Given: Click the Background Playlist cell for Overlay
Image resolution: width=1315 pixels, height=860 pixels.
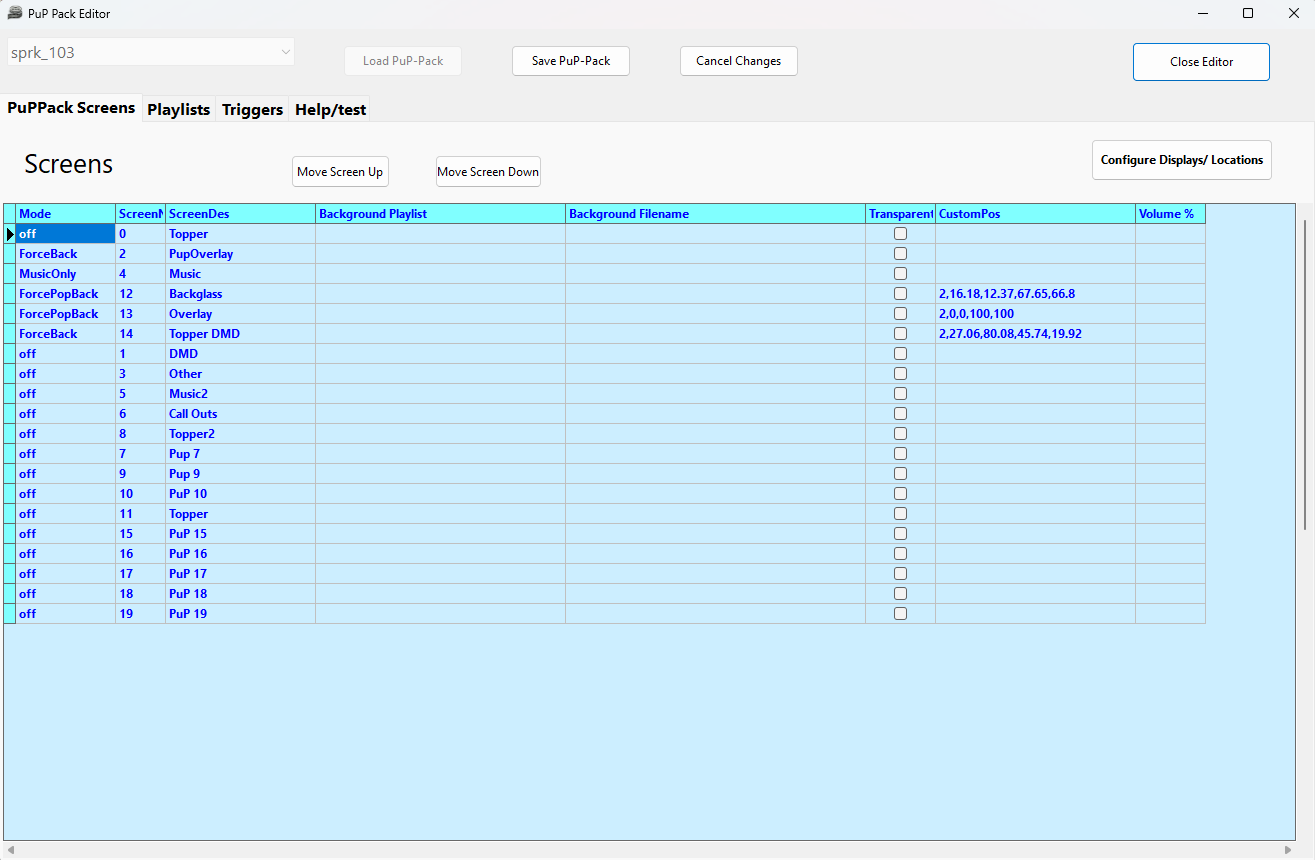Looking at the screenshot, I should (x=440, y=314).
